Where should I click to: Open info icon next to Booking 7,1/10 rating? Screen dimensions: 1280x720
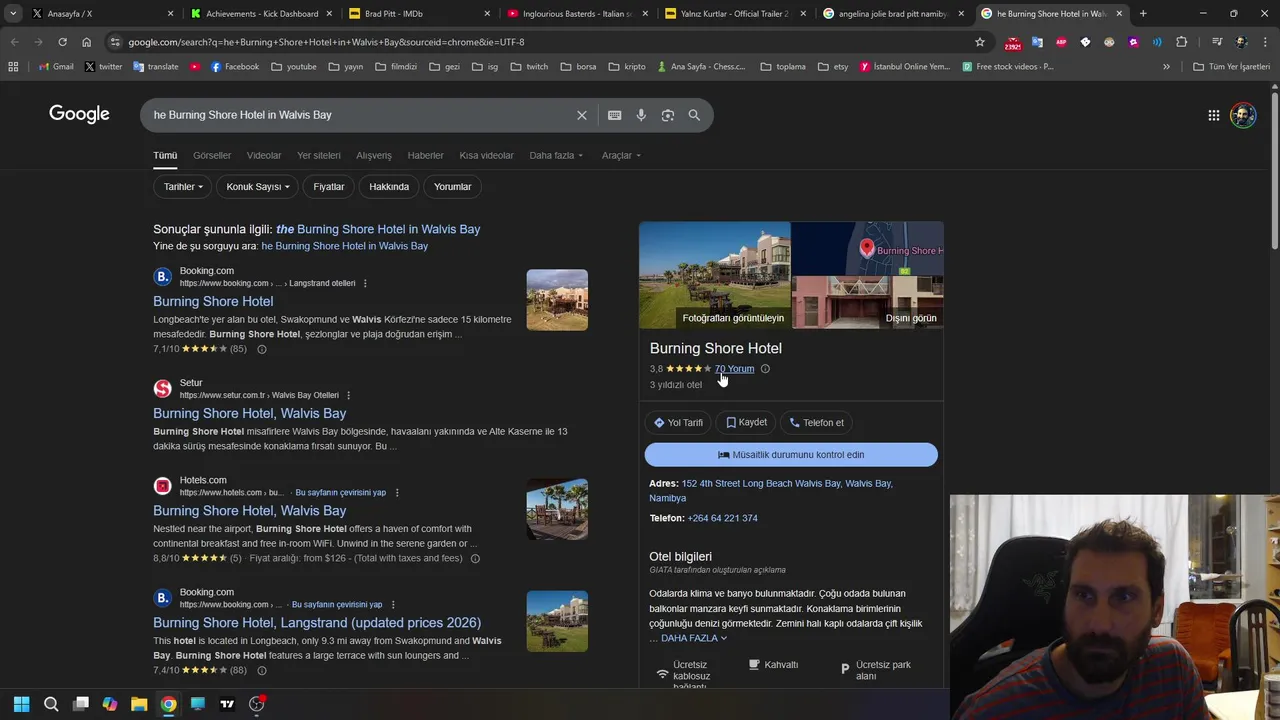pyautogui.click(x=261, y=349)
